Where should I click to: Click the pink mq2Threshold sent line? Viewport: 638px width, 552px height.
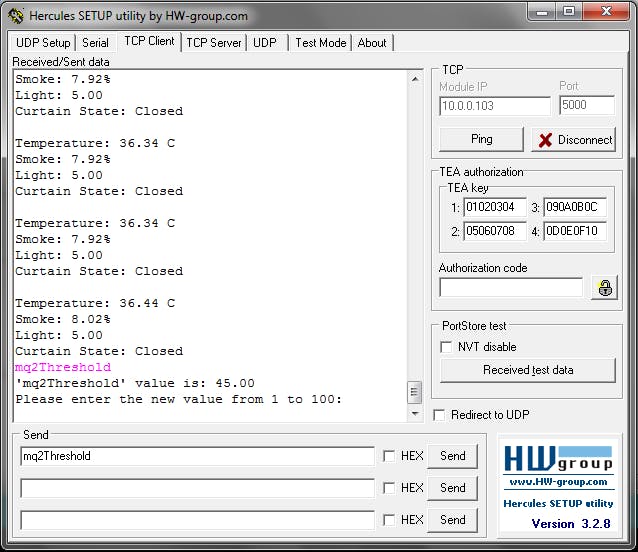(x=63, y=367)
